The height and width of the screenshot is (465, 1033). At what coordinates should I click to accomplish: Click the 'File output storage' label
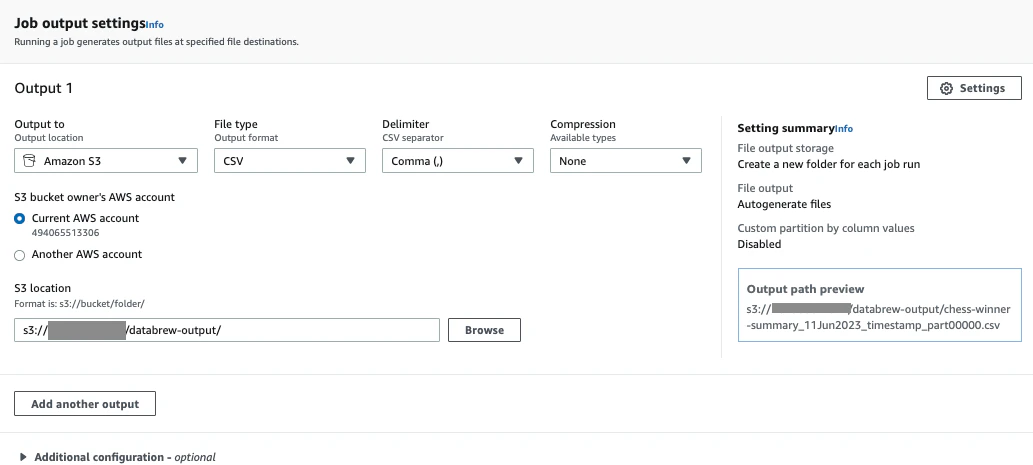[x=785, y=148]
